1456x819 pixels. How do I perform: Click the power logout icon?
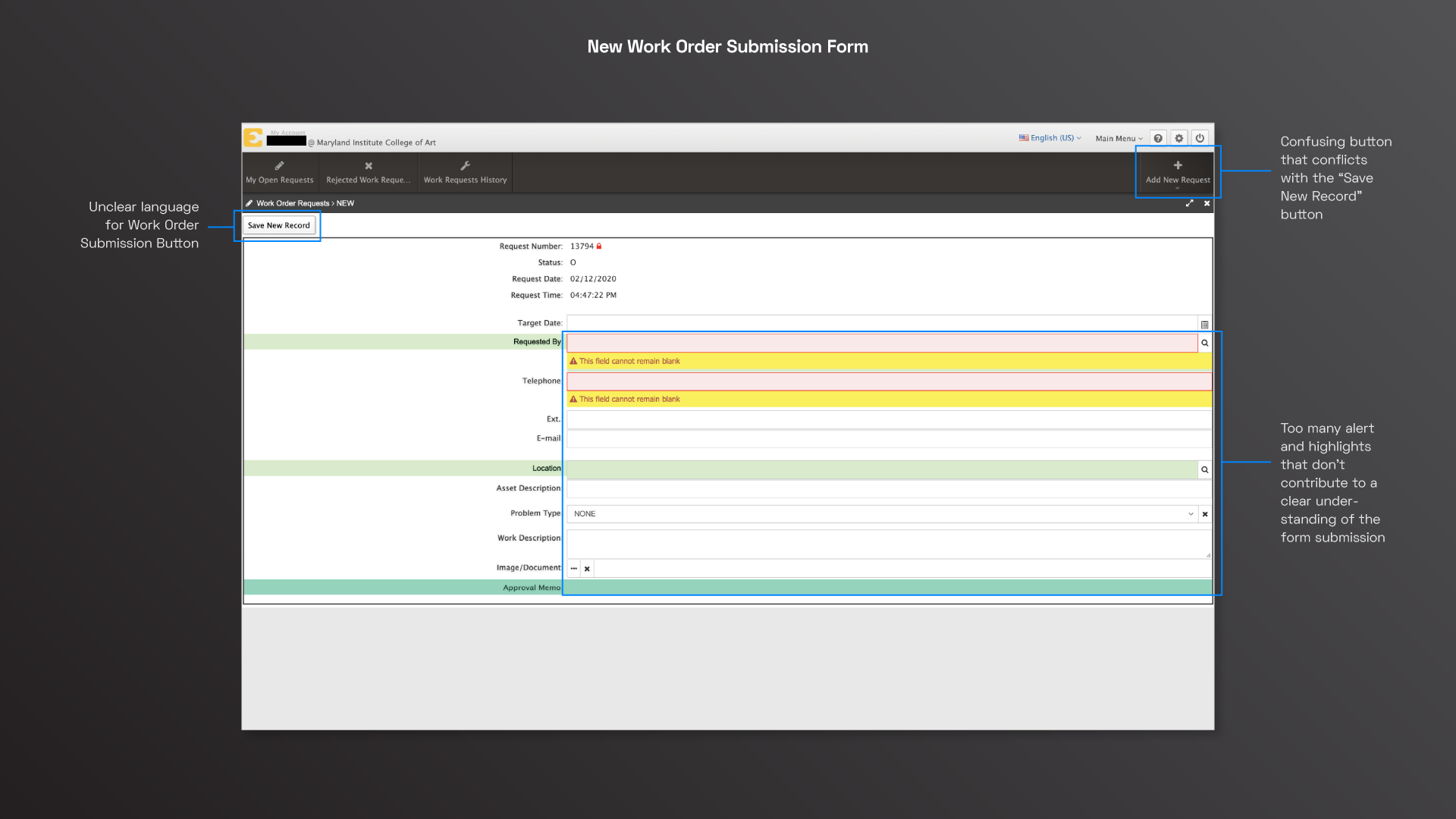[1200, 138]
